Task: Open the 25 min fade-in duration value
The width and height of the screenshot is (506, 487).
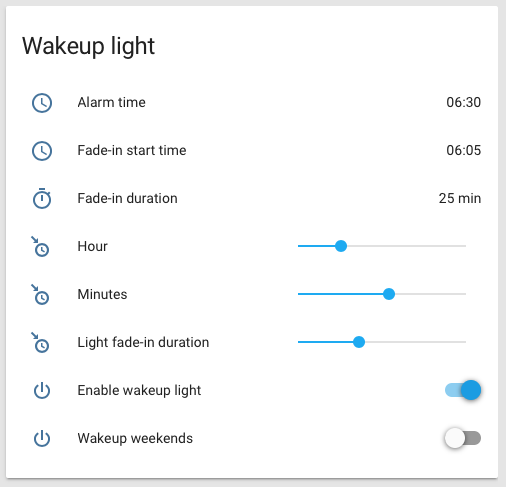Action: (x=460, y=198)
